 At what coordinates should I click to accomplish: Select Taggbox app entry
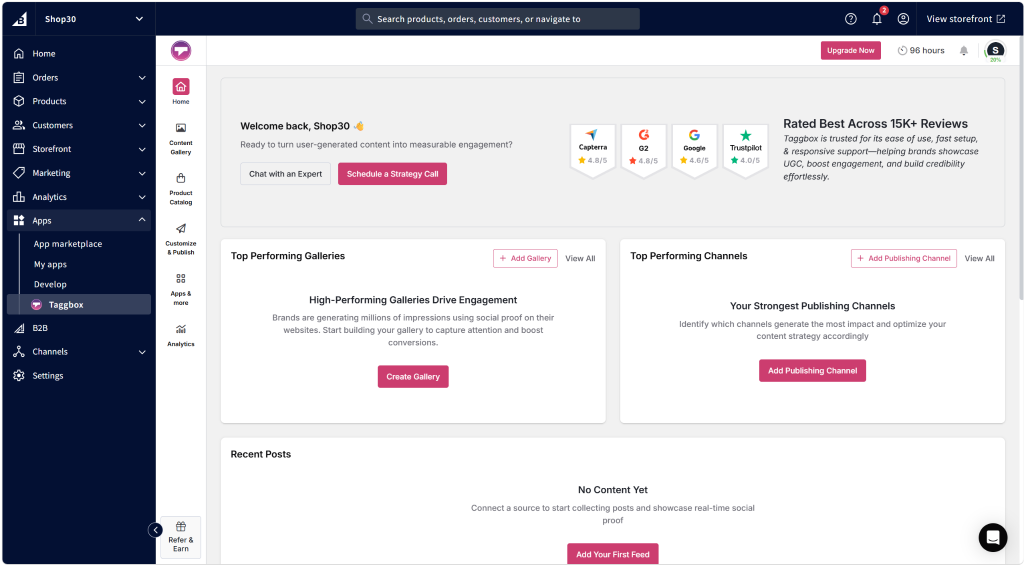click(x=79, y=304)
